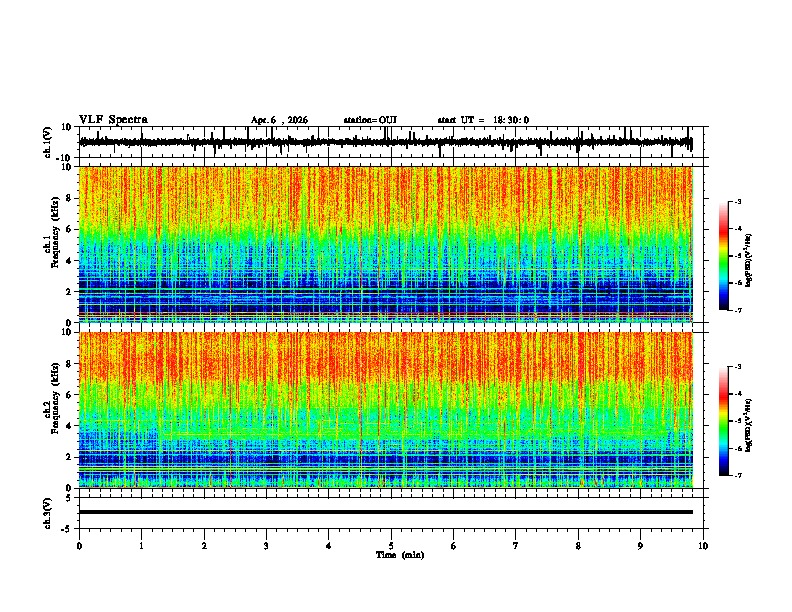Click the "-7" label on ch.2 colorbar

(x=738, y=475)
